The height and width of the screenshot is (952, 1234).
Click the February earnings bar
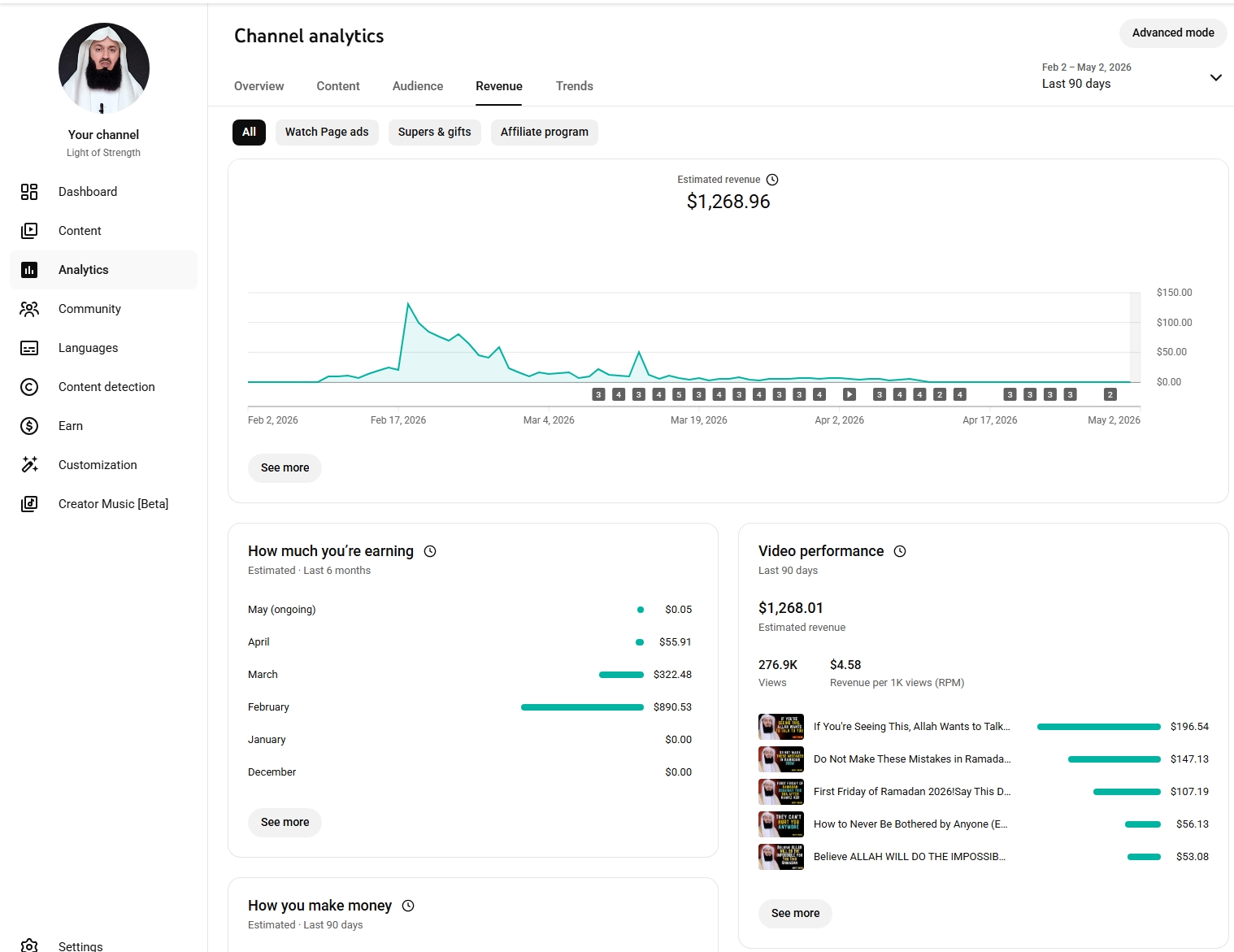click(582, 707)
